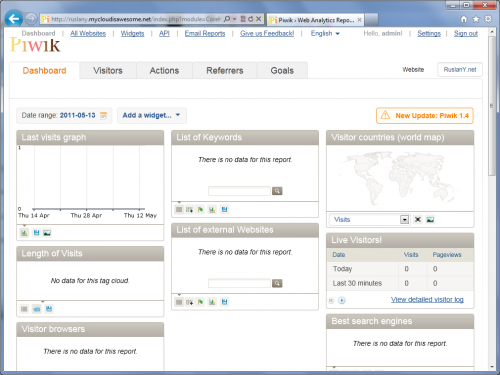Click the page vertical scrollbar thumb
Viewport: 500px width, 375px height.
(492, 105)
